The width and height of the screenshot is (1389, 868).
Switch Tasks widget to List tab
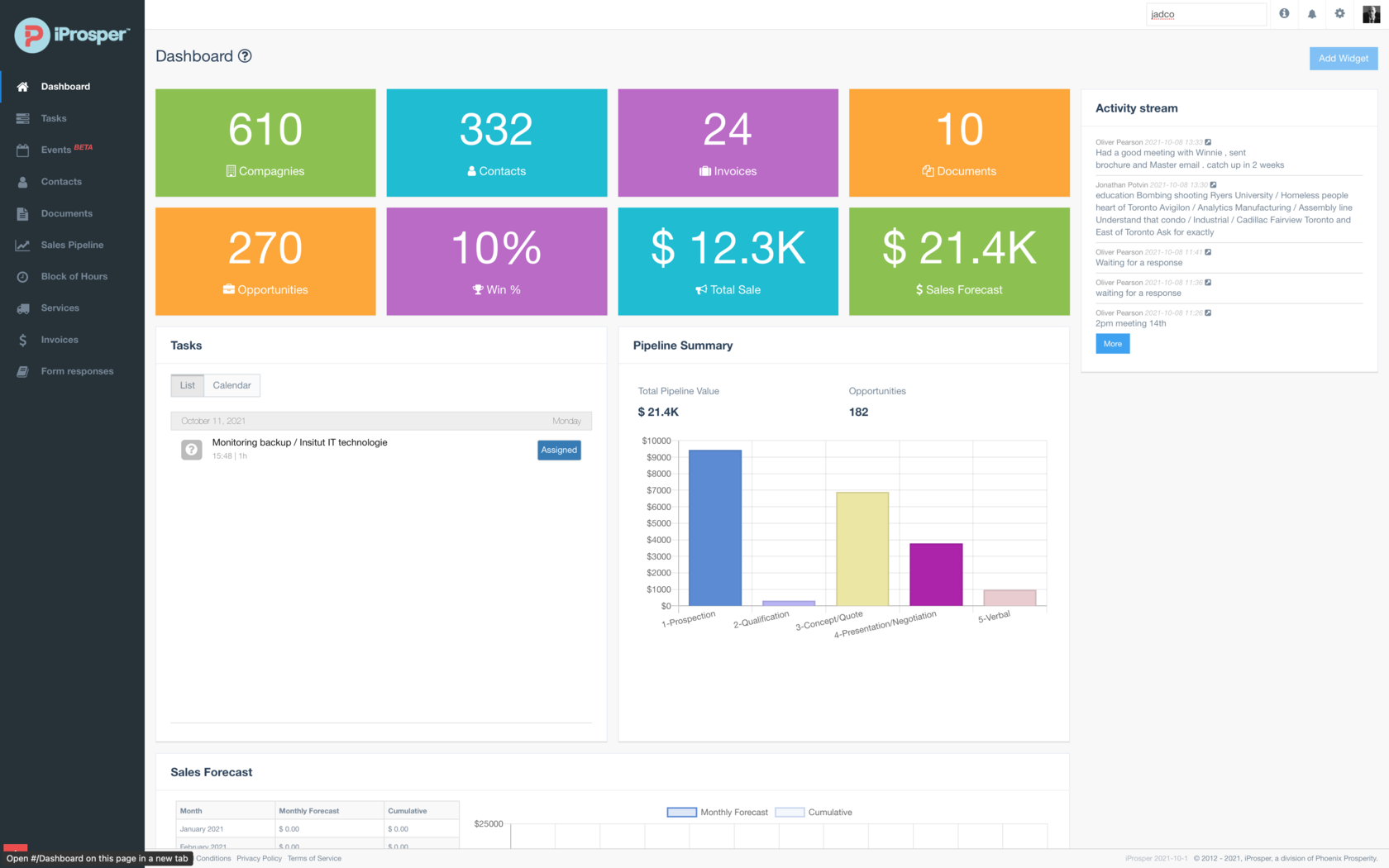[x=188, y=385]
